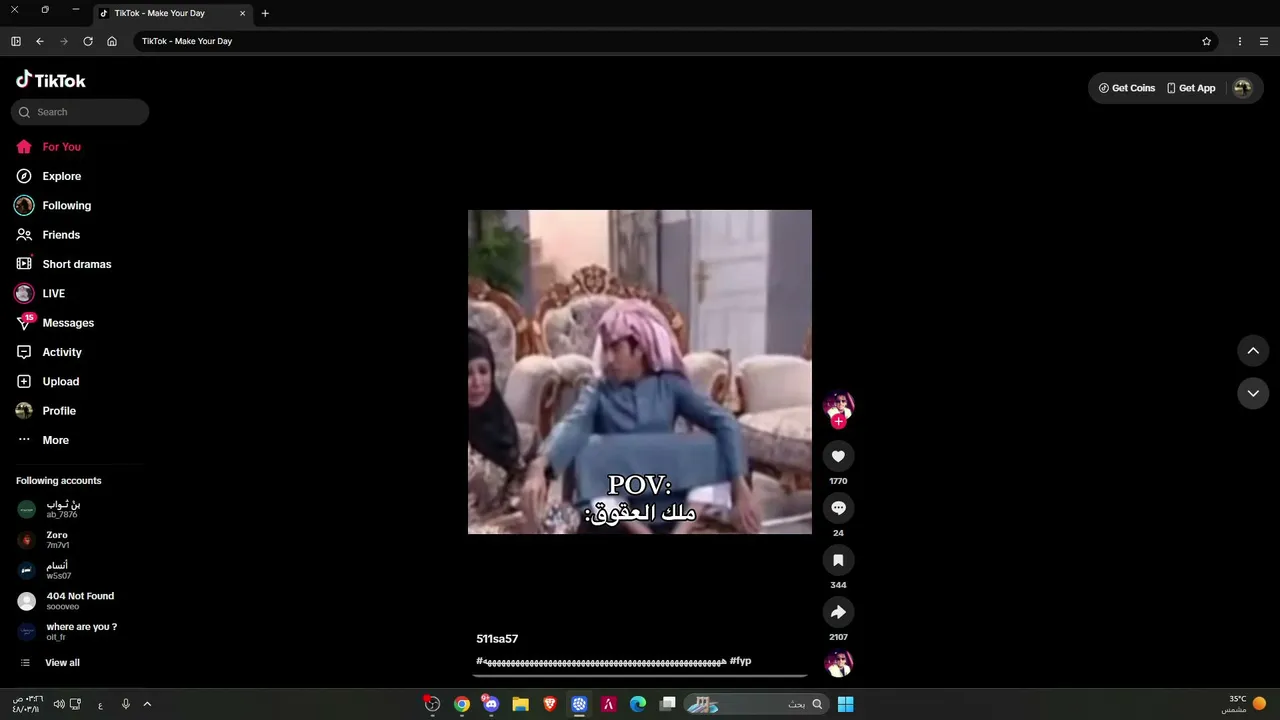Image resolution: width=1280 pixels, height=720 pixels.
Task: Open Microsoft Edge from taskbar
Action: [x=638, y=704]
